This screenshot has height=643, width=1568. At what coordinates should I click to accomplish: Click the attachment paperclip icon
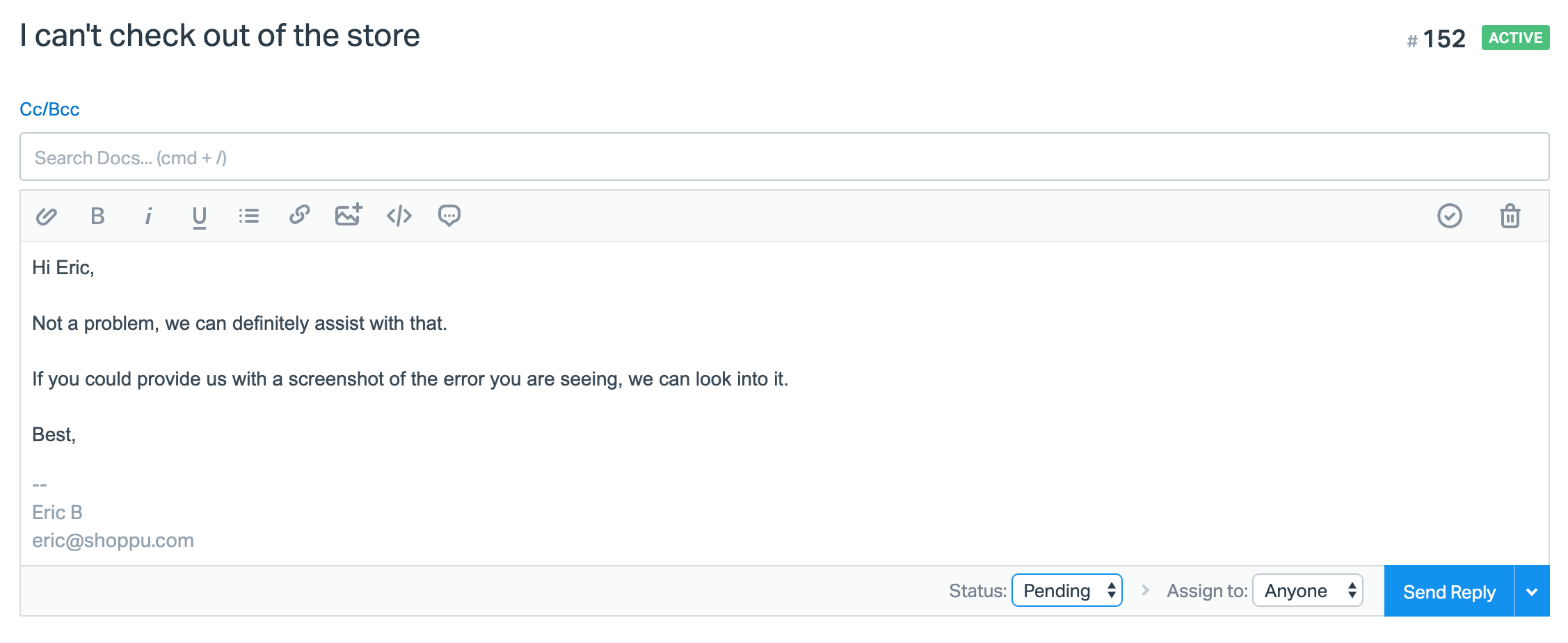click(x=46, y=216)
